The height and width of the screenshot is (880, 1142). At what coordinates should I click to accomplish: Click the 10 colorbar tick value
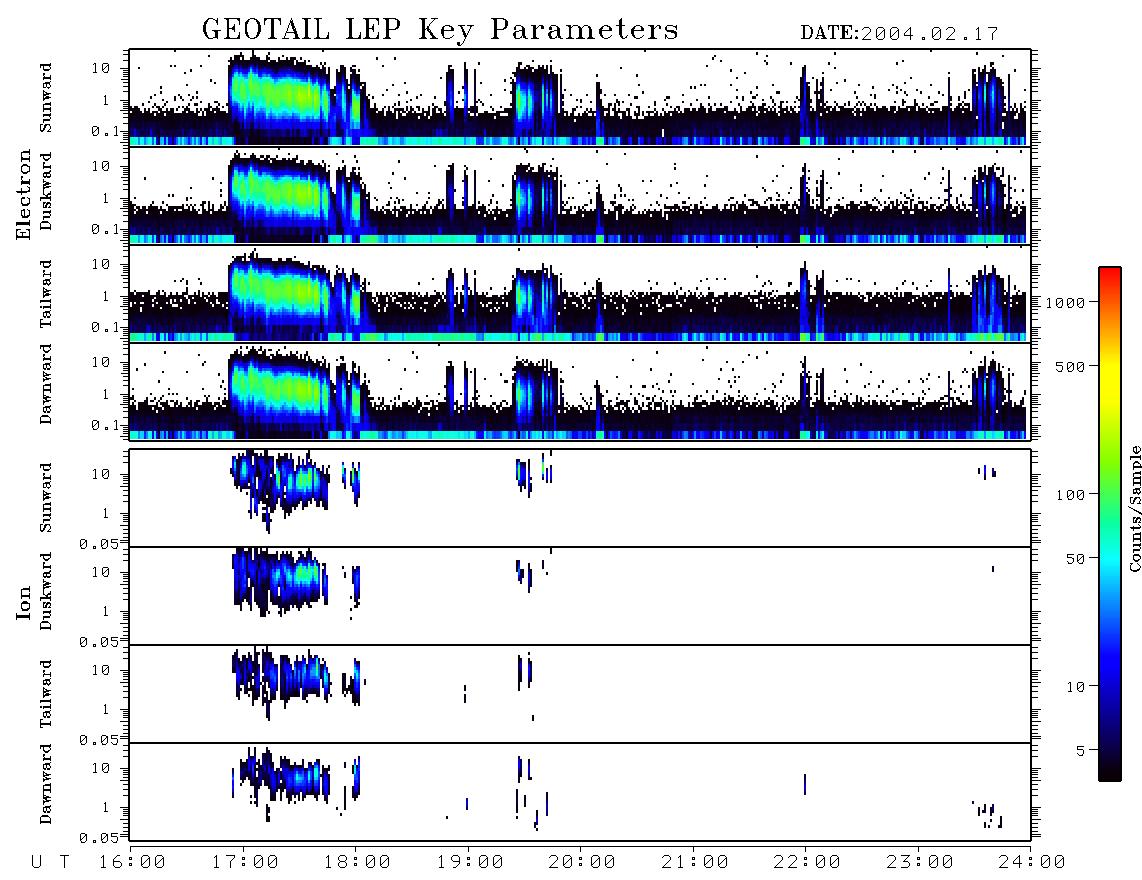[x=1075, y=687]
